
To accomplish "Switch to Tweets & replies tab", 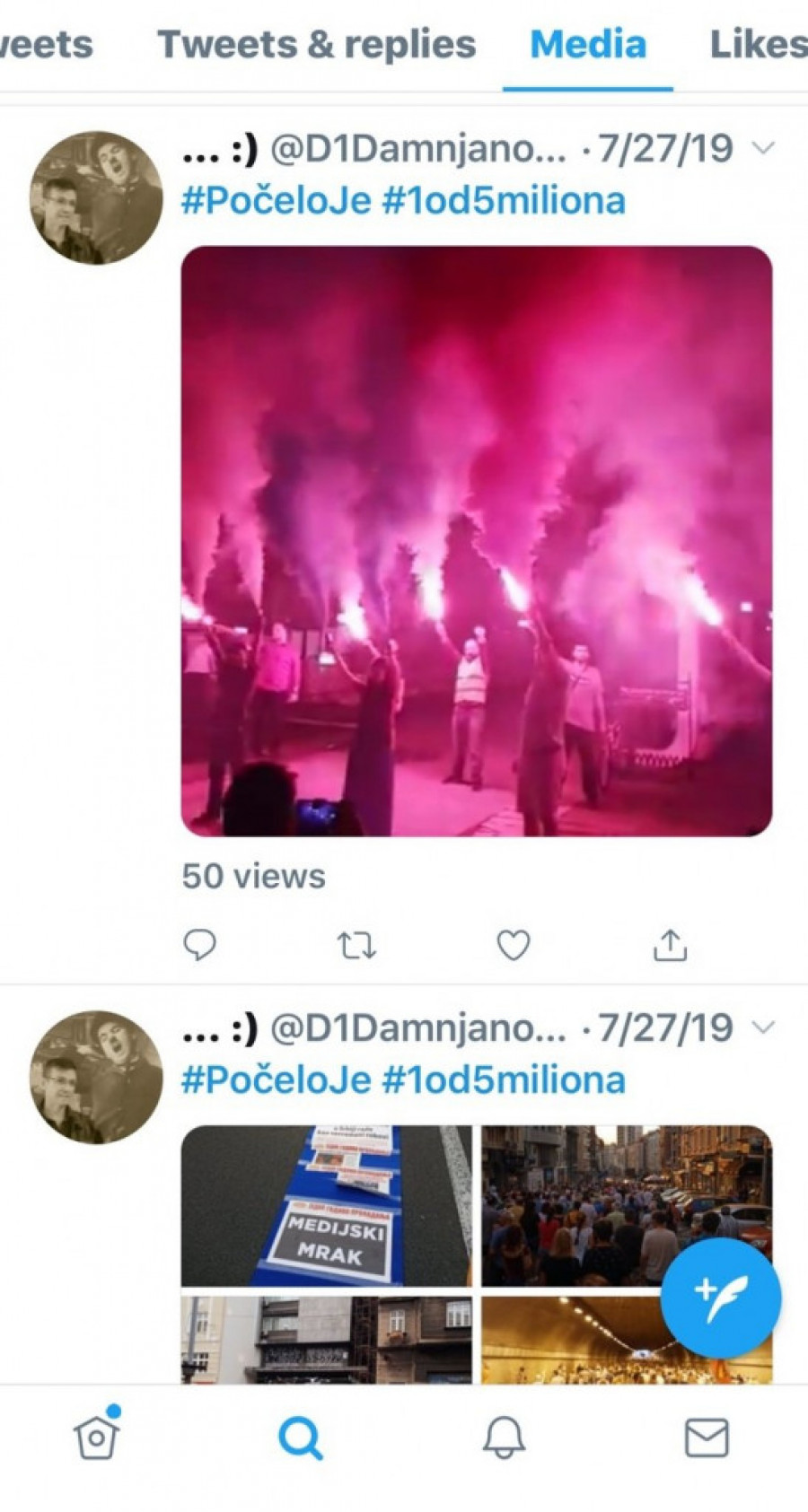I will [x=316, y=45].
